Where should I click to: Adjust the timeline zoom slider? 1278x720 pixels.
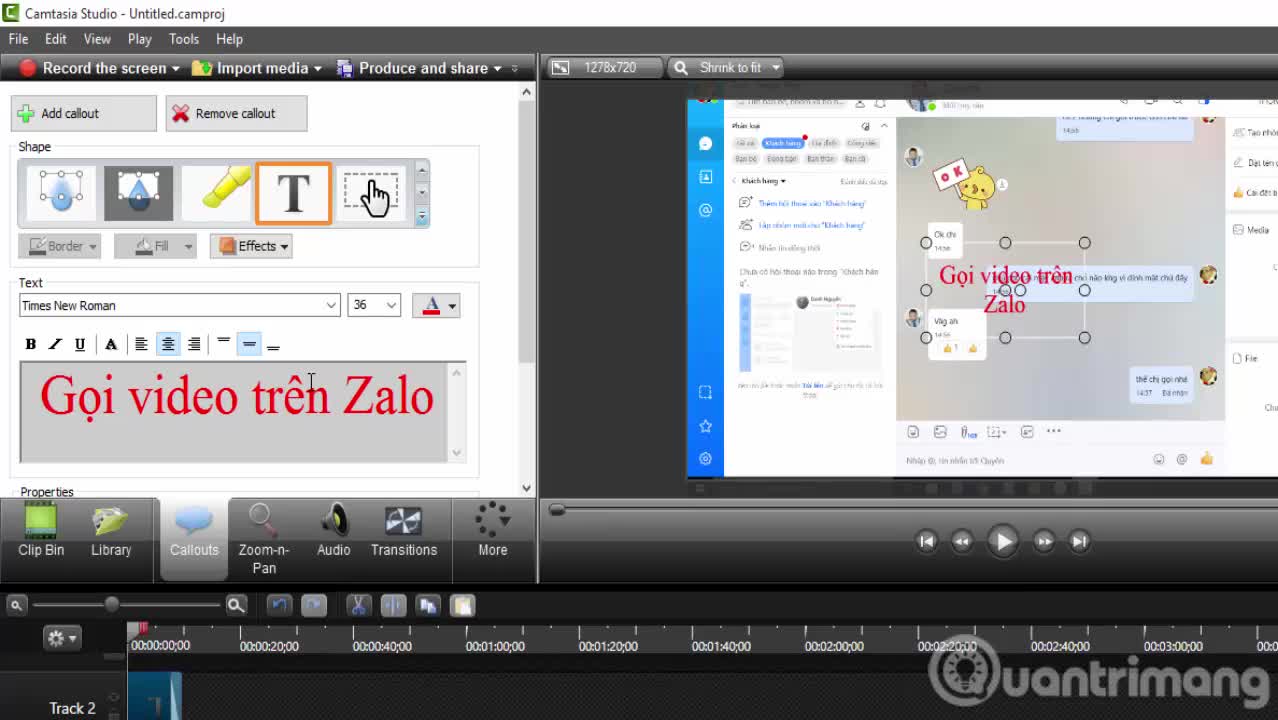pos(112,604)
